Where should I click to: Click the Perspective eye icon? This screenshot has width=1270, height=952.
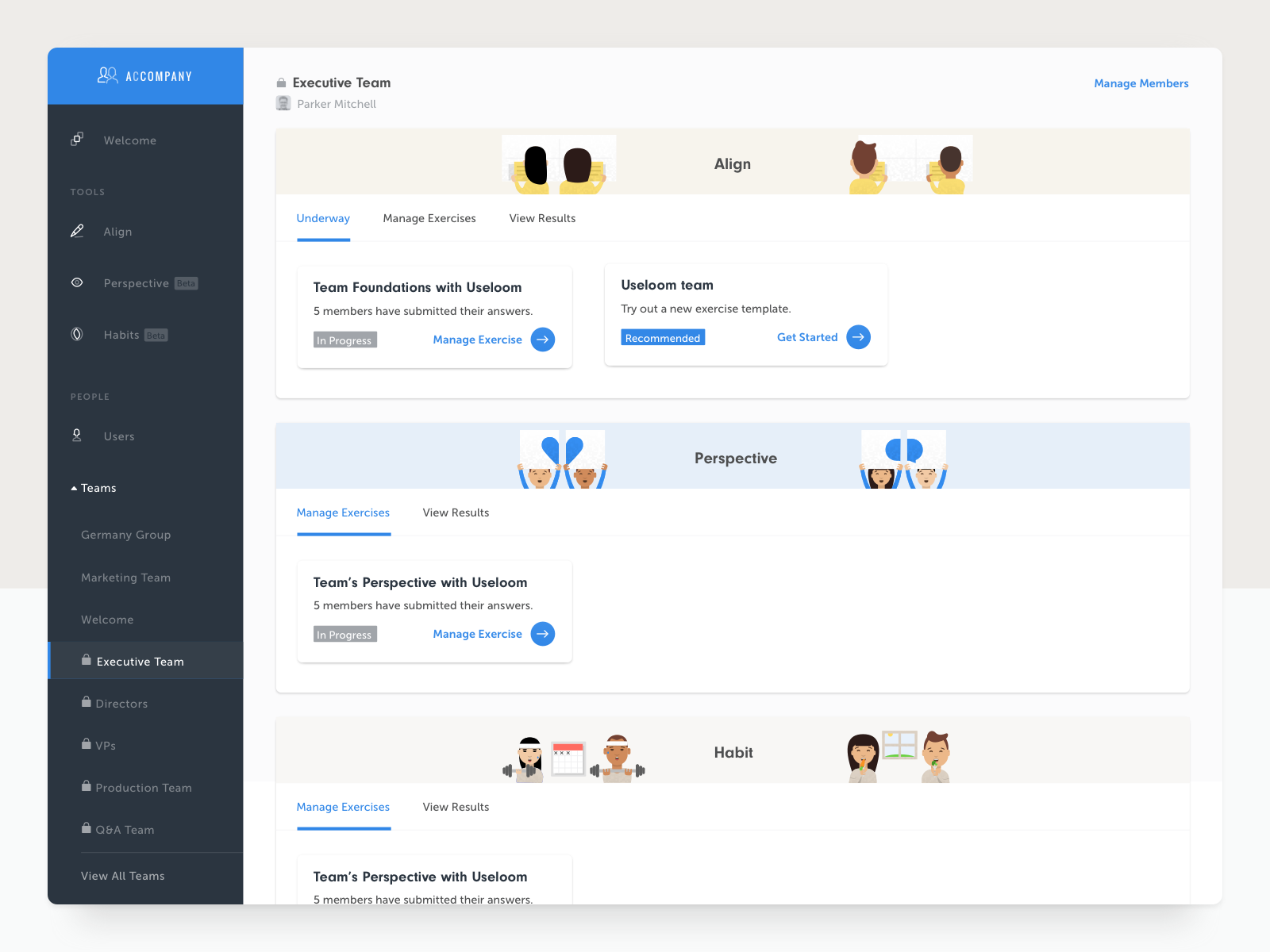pos(77,282)
